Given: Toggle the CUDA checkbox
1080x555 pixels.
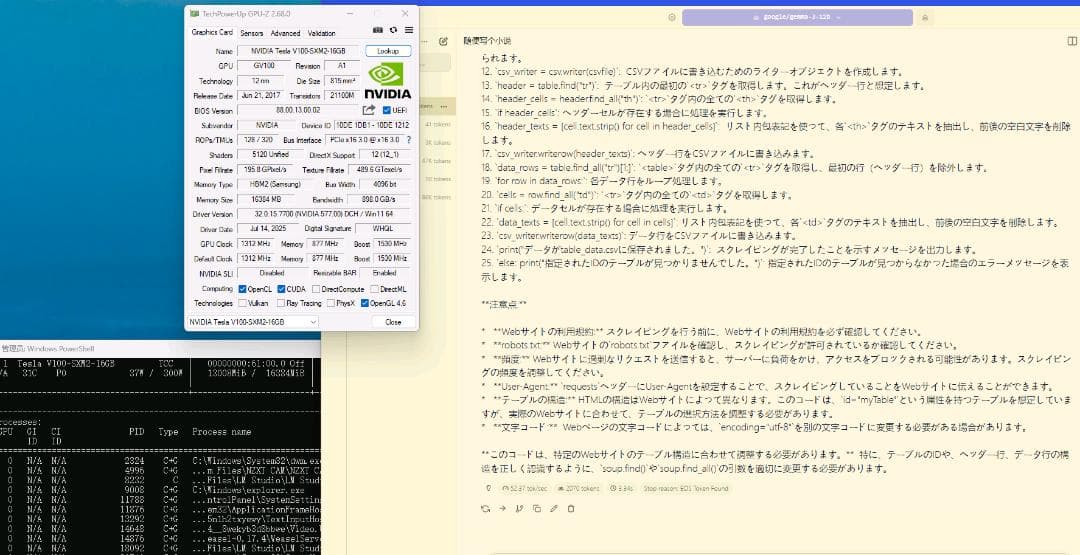Looking at the screenshot, I should point(281,289).
